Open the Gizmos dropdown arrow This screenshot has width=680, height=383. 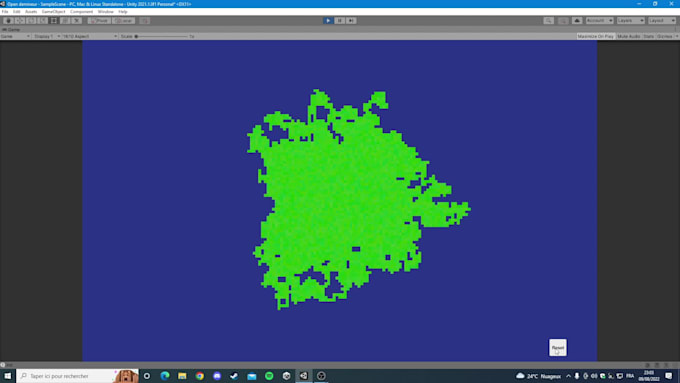(677, 36)
